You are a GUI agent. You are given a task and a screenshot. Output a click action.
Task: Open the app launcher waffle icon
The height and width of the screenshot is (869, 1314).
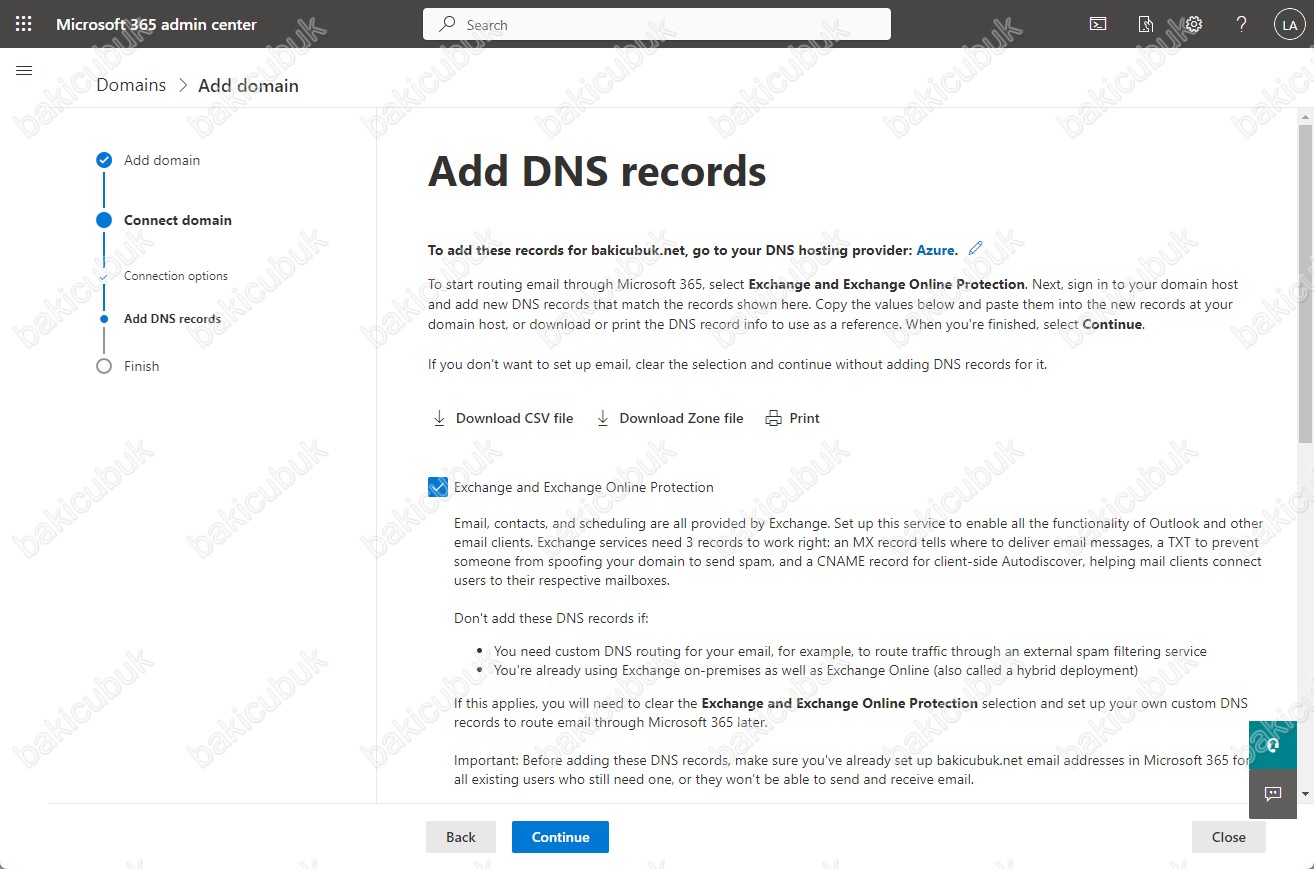click(24, 24)
